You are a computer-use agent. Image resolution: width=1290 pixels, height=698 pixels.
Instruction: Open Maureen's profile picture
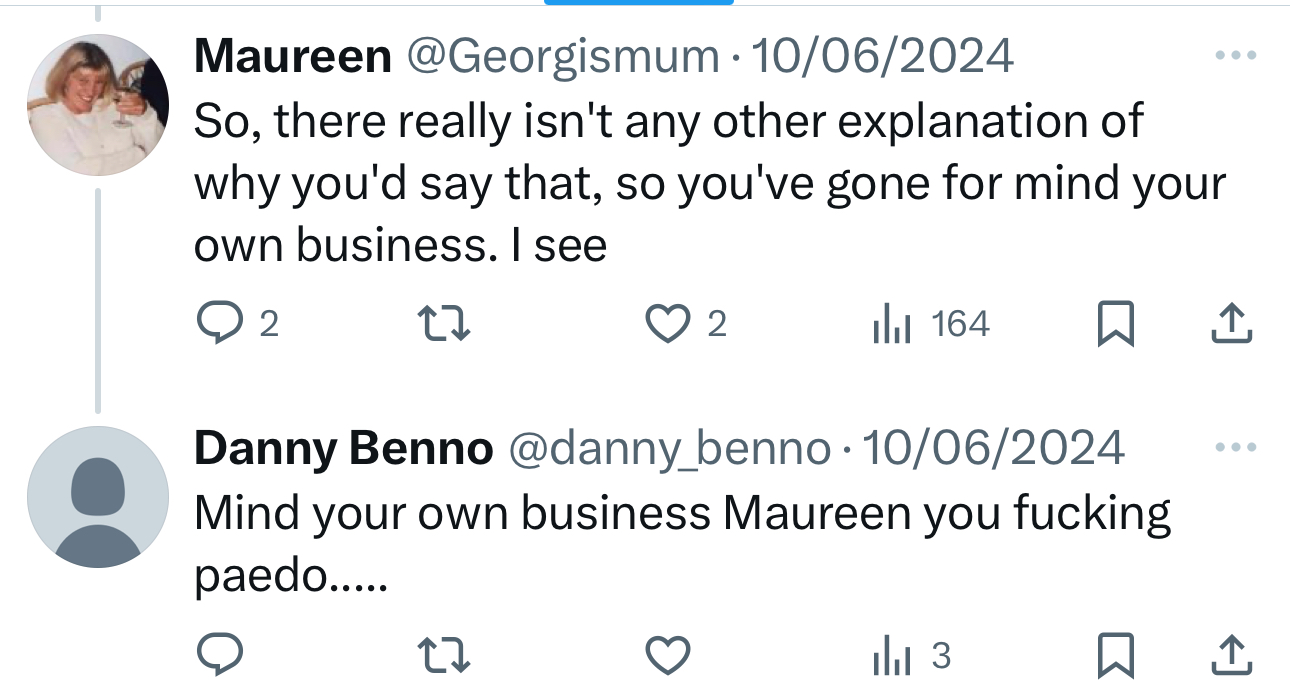click(x=97, y=105)
